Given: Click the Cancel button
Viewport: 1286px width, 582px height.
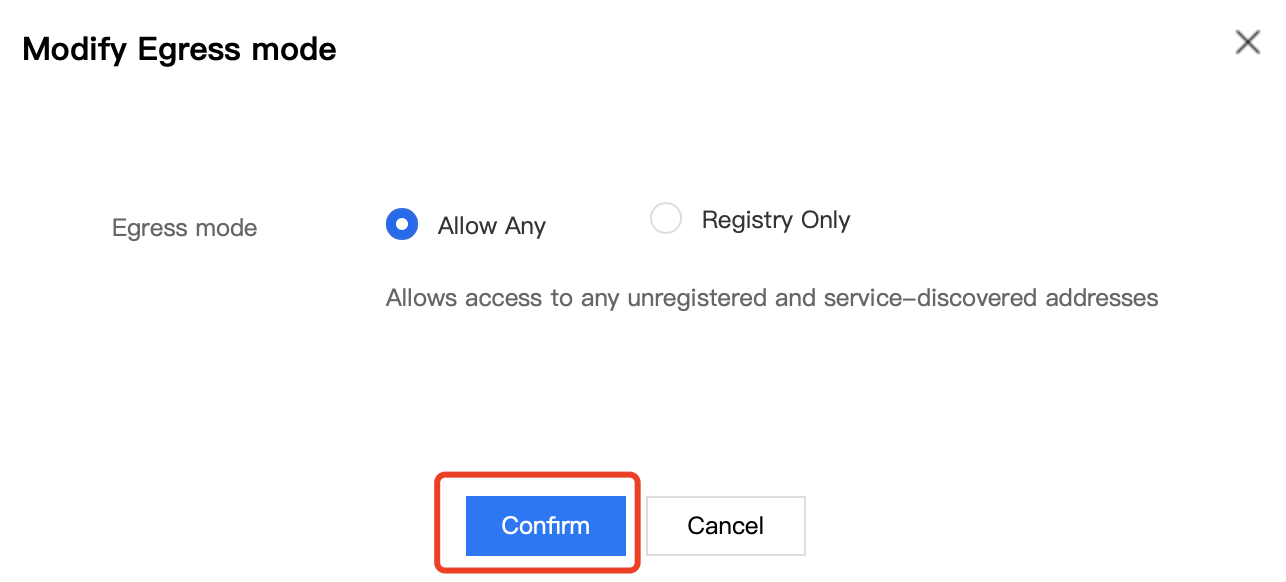Looking at the screenshot, I should (725, 526).
